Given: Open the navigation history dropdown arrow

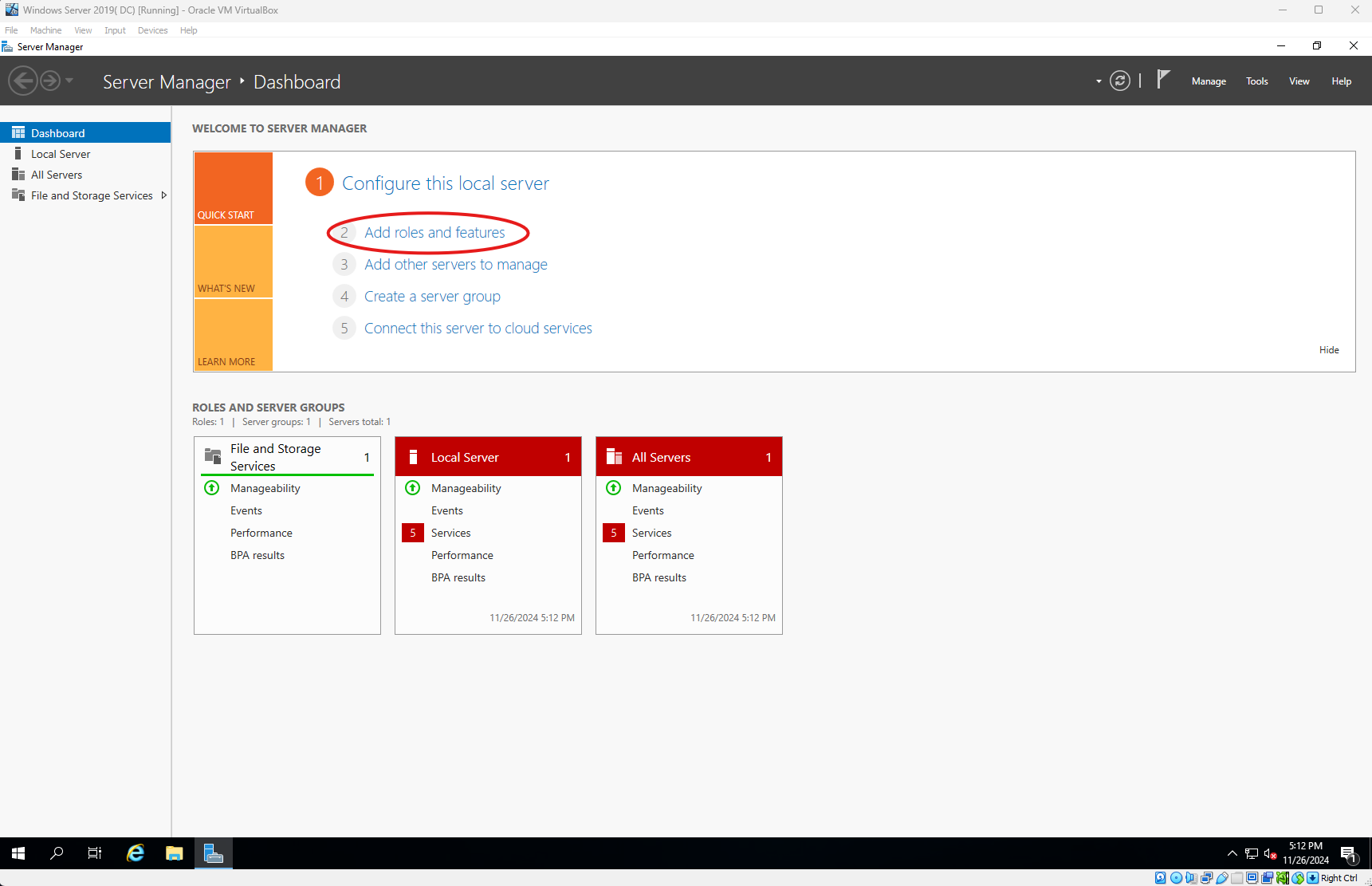Looking at the screenshot, I should [x=69, y=81].
